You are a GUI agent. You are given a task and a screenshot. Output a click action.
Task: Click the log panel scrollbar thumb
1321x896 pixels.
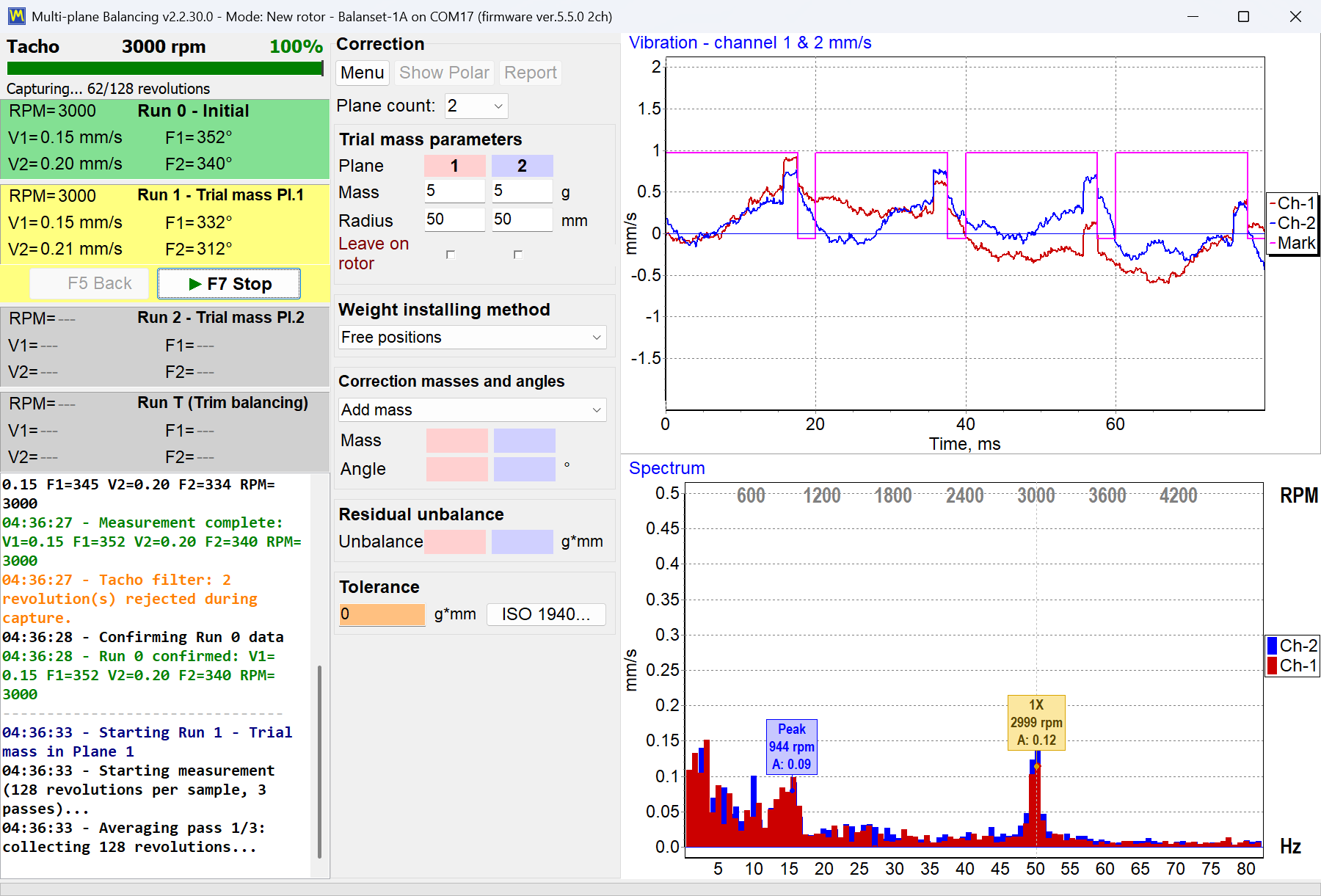319,761
